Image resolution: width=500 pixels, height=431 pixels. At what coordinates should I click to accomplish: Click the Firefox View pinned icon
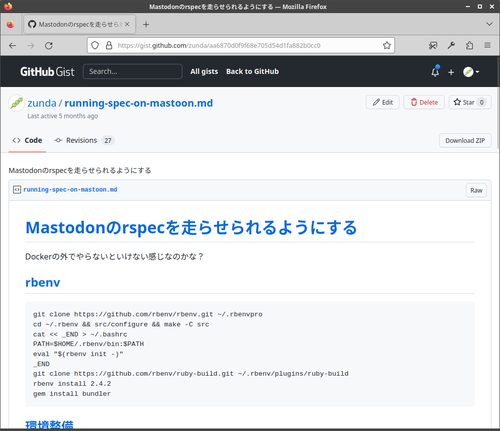11,24
